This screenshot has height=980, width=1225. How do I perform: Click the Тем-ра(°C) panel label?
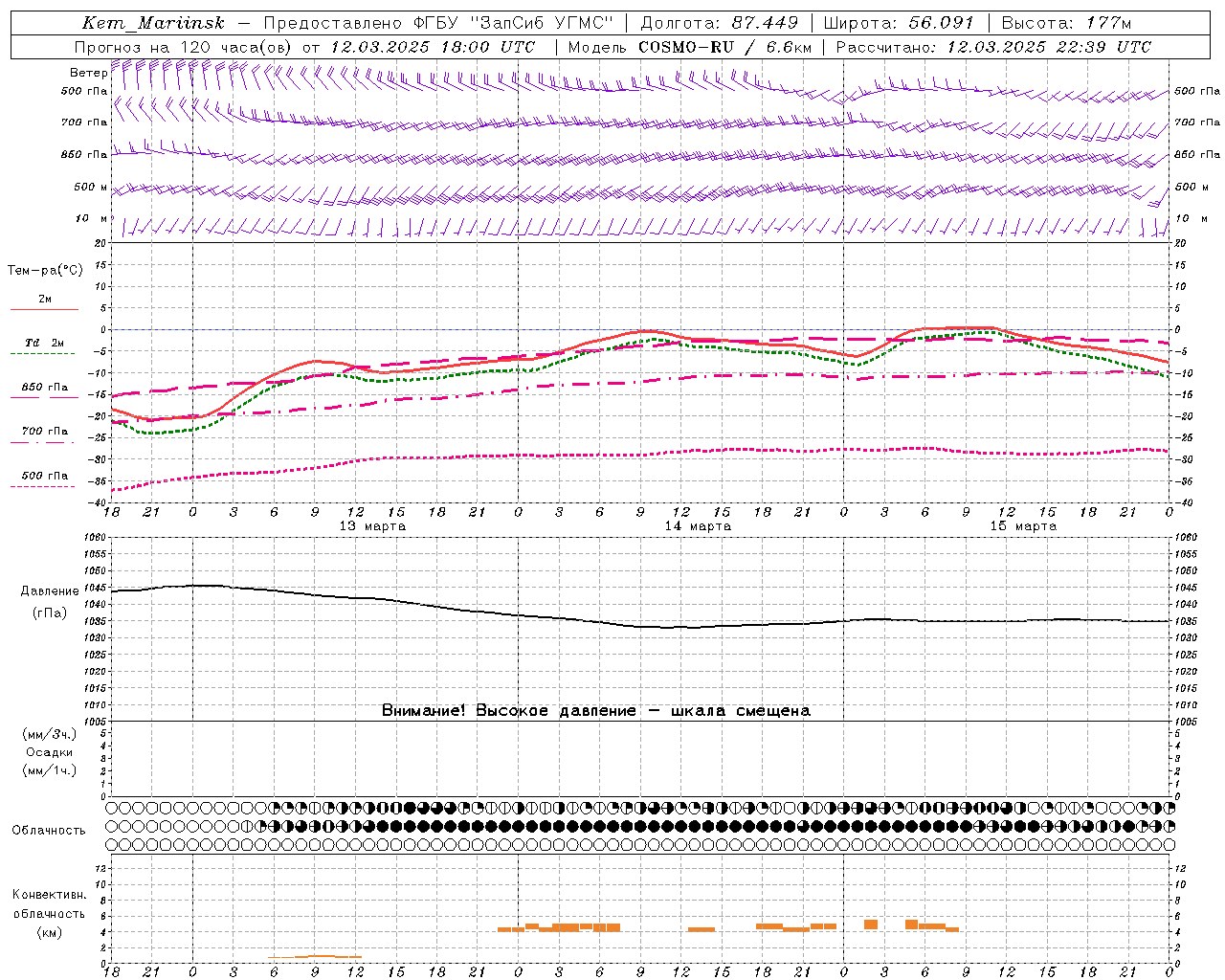coord(45,271)
